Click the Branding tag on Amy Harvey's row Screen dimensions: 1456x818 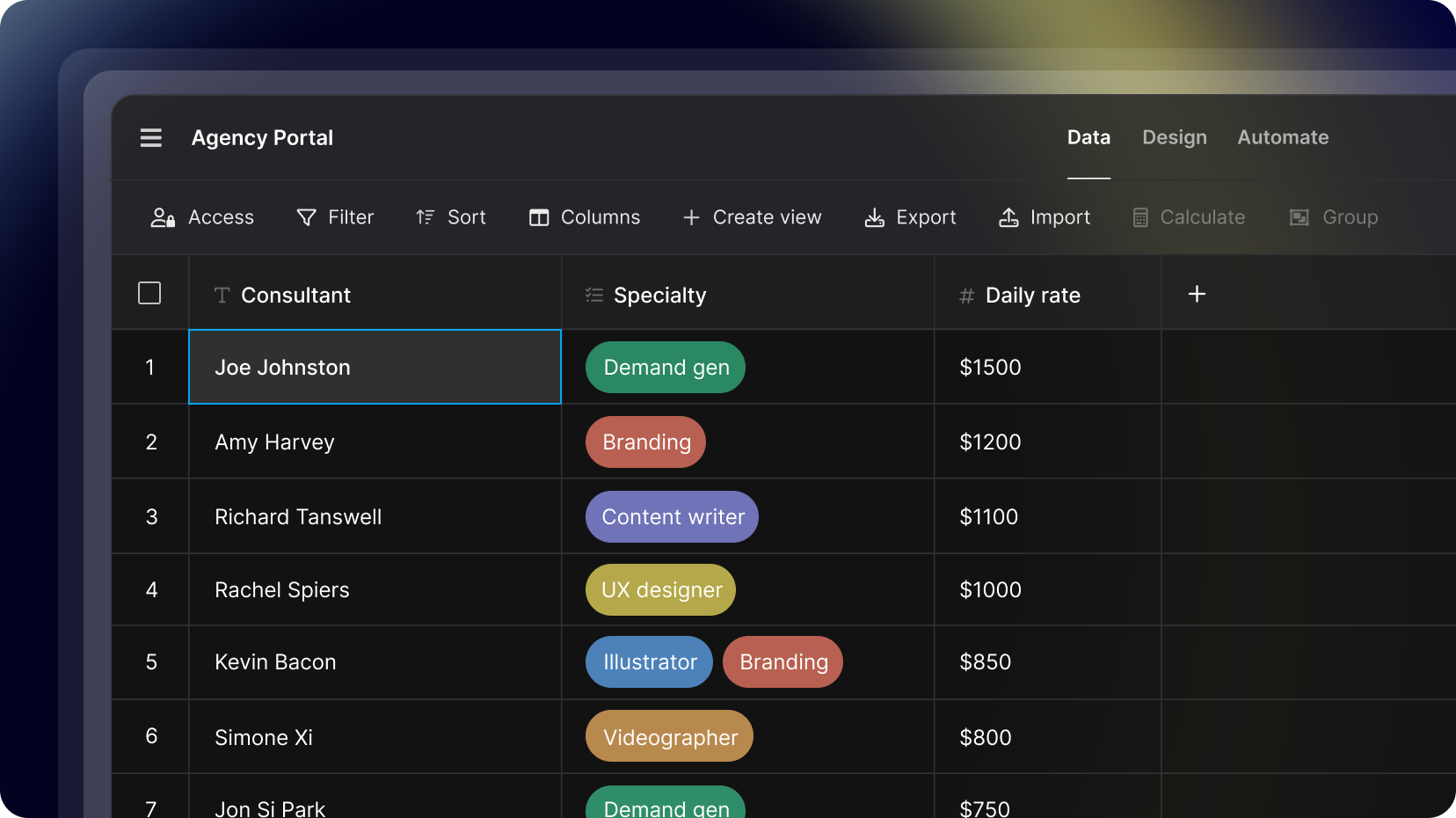644,442
